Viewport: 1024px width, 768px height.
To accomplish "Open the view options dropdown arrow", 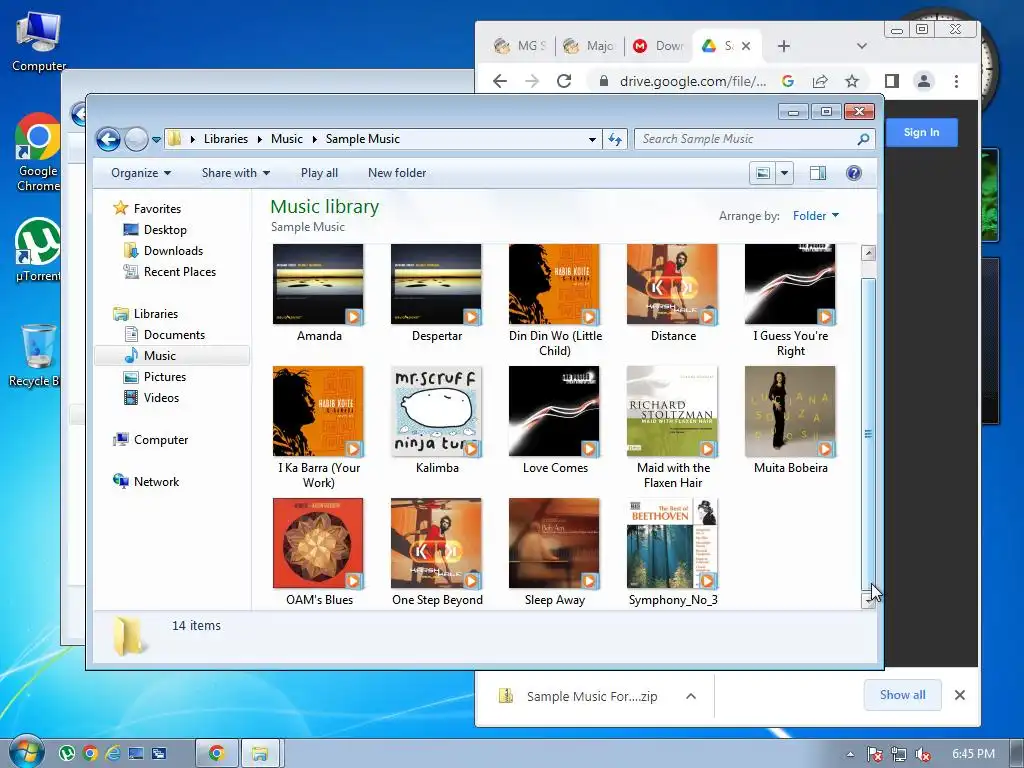I will (784, 173).
